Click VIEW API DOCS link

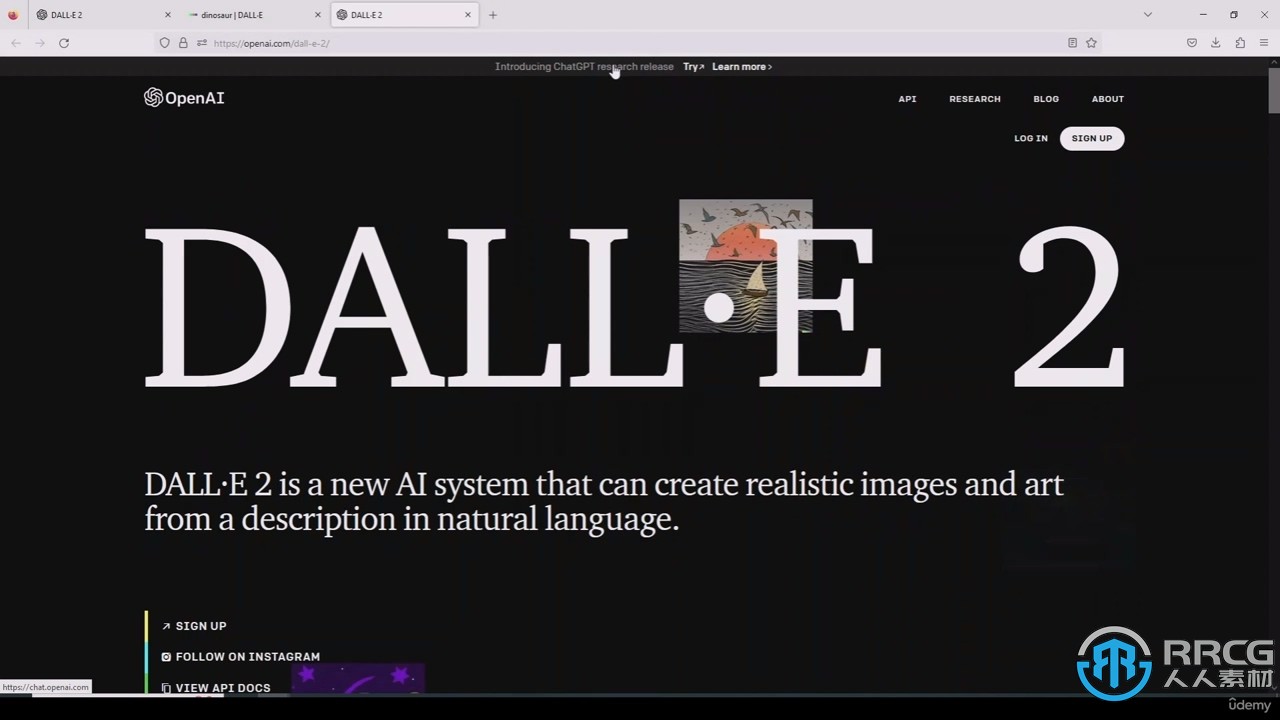[223, 688]
